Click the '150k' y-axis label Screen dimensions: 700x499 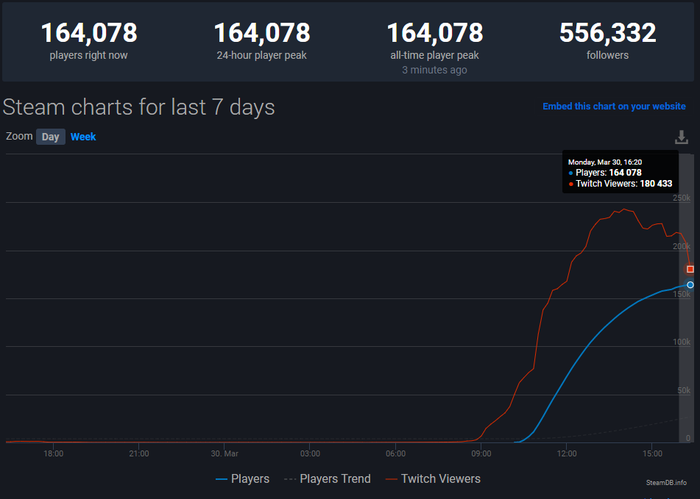682,294
